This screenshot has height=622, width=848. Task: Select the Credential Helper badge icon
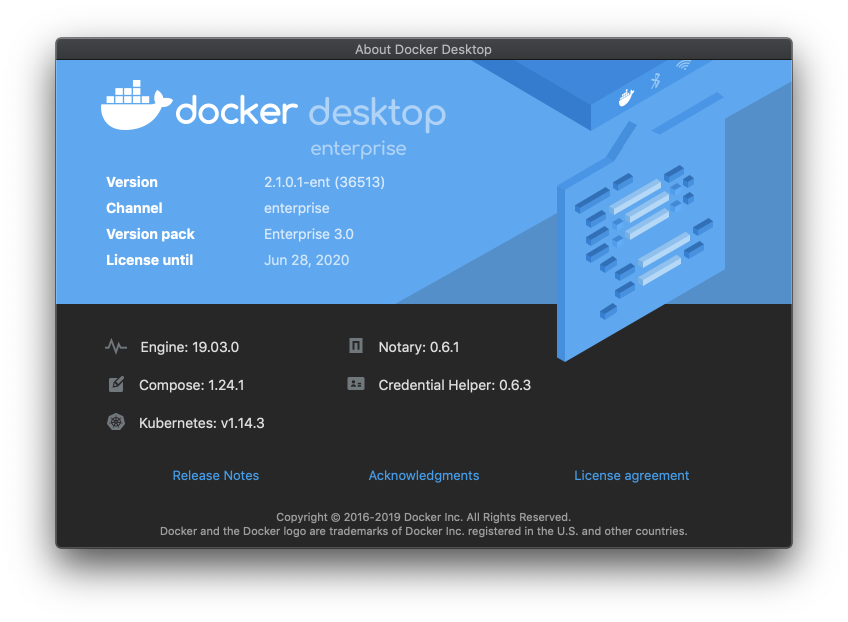point(355,383)
